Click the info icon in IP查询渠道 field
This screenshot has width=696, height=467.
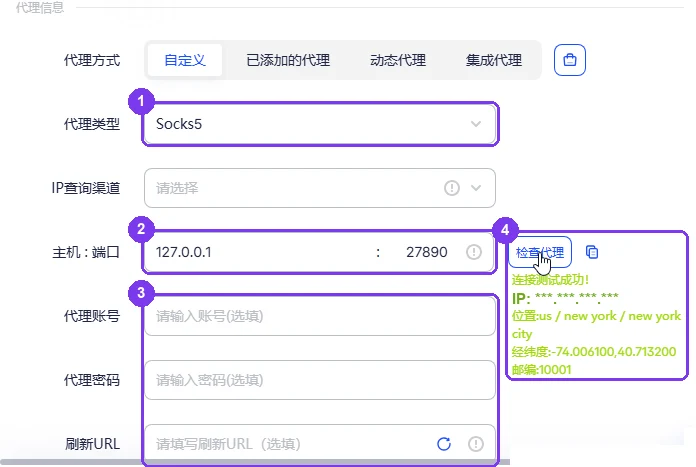(x=451, y=188)
